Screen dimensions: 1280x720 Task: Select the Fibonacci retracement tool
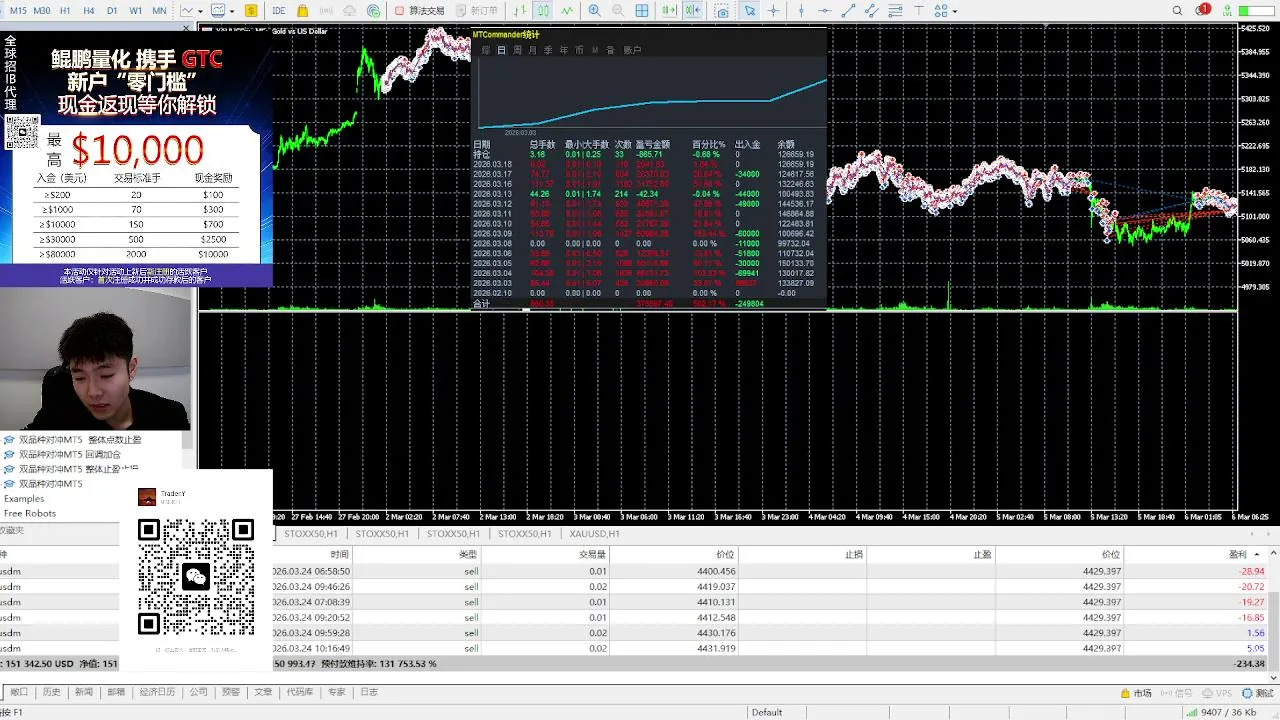[895, 10]
